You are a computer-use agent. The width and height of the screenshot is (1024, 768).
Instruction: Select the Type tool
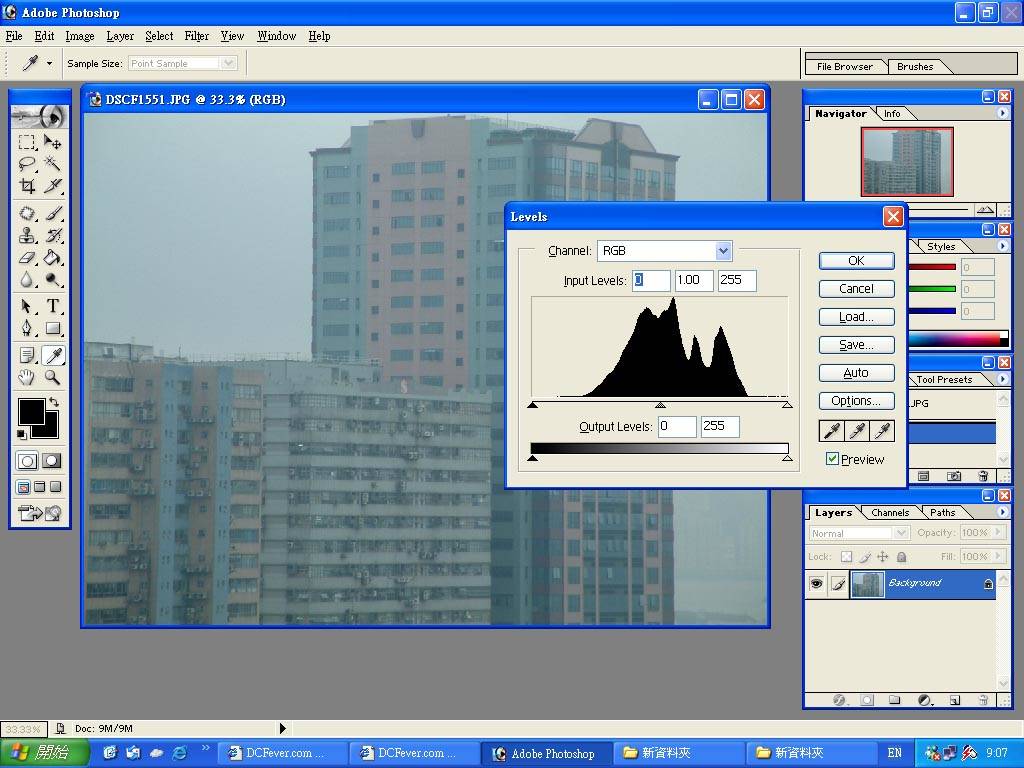point(53,306)
